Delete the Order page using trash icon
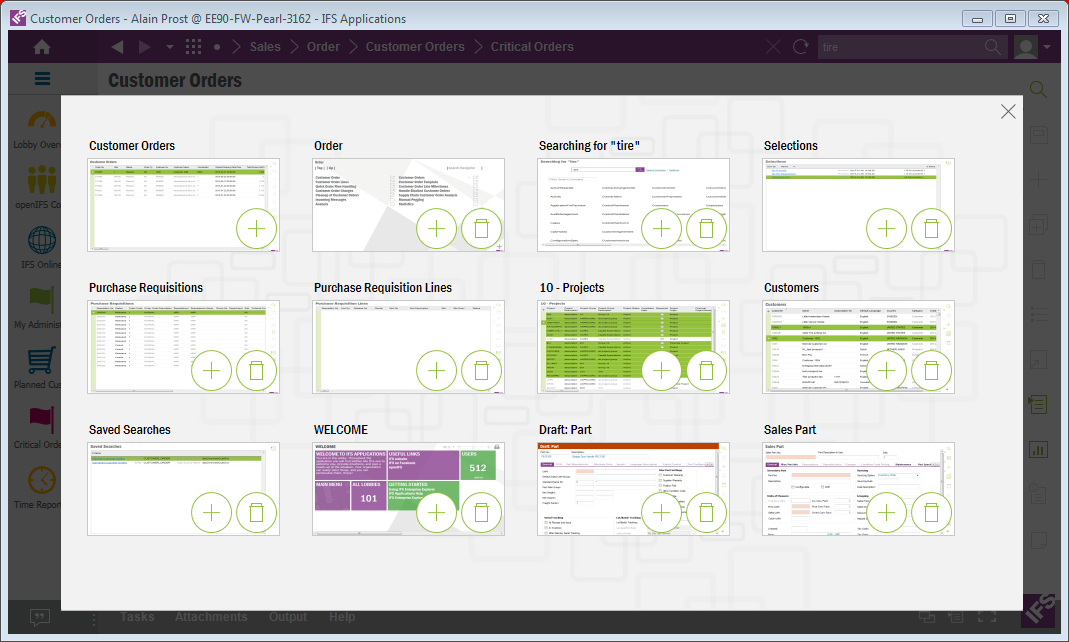1069x642 pixels. 481,229
